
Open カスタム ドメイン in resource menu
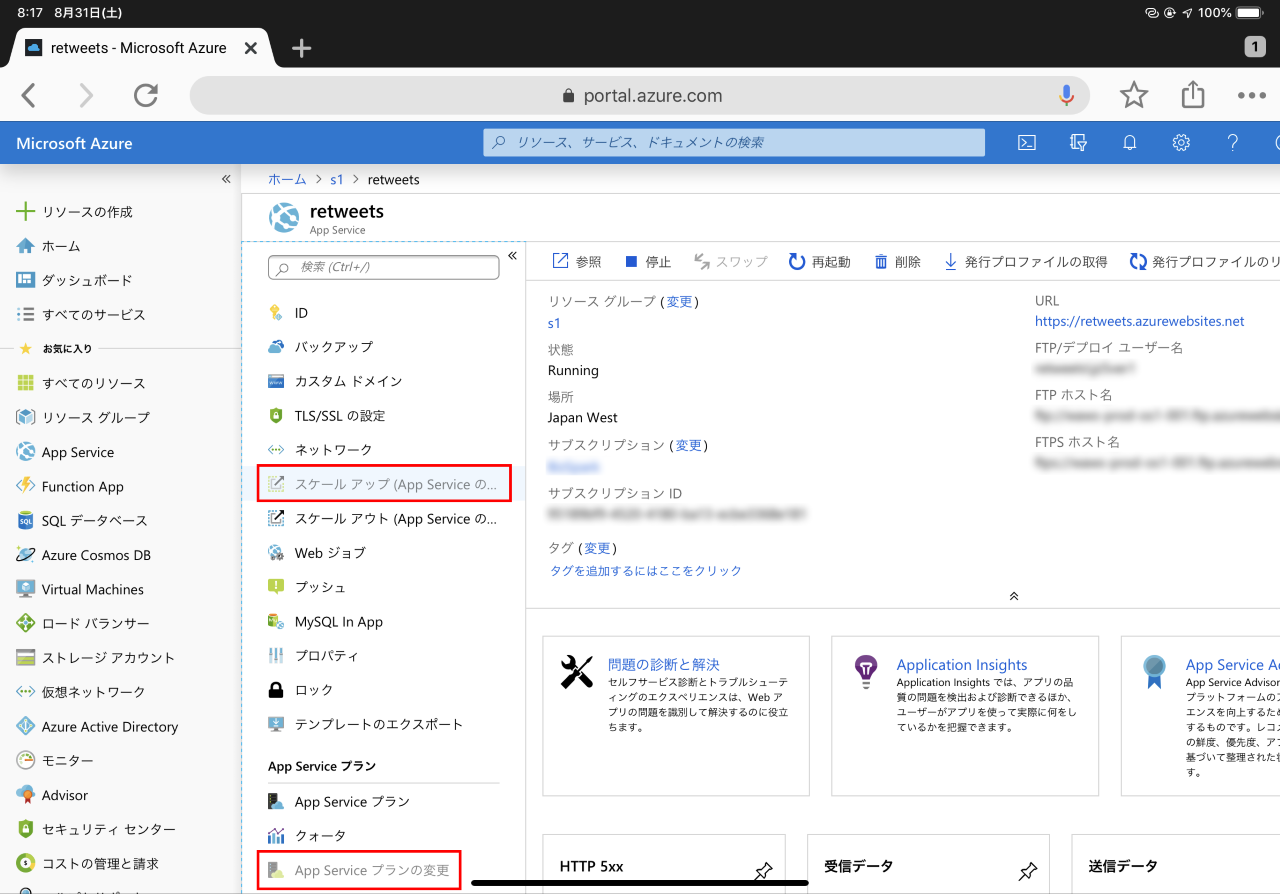(348, 381)
